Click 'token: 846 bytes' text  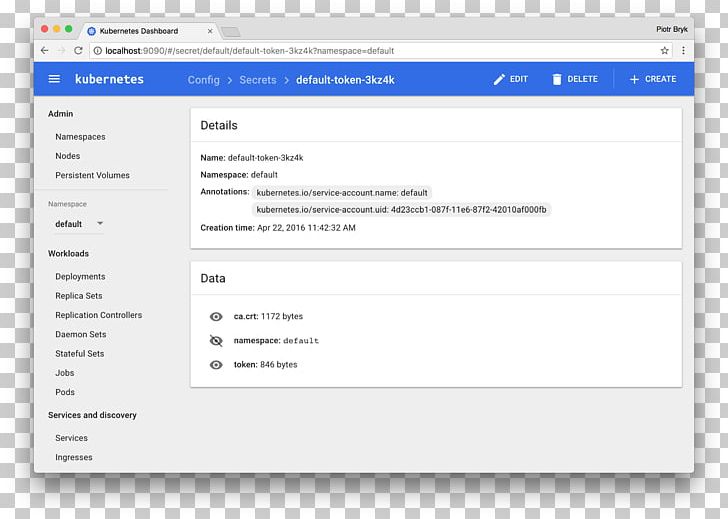click(266, 365)
